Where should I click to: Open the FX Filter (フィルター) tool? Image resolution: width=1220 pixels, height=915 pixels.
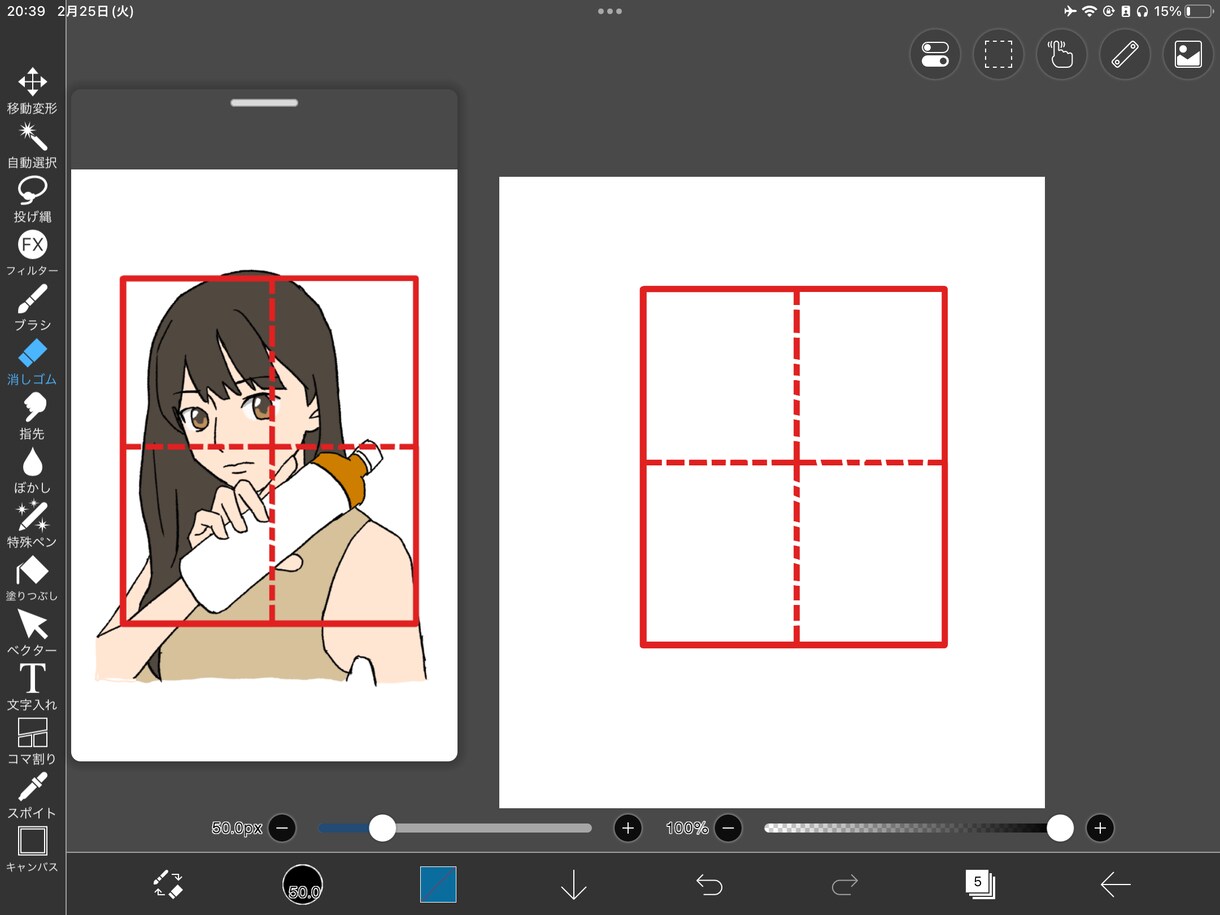coord(32,253)
